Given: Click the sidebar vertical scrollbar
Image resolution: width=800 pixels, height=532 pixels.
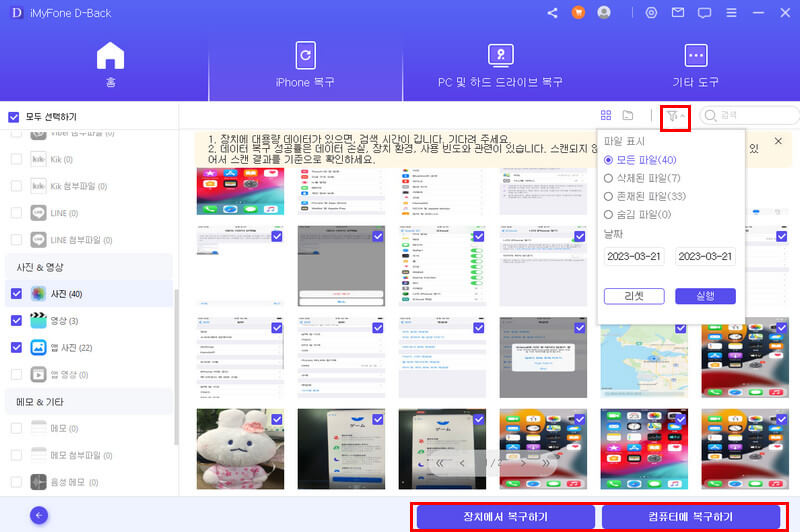Looking at the screenshot, I should [x=177, y=367].
